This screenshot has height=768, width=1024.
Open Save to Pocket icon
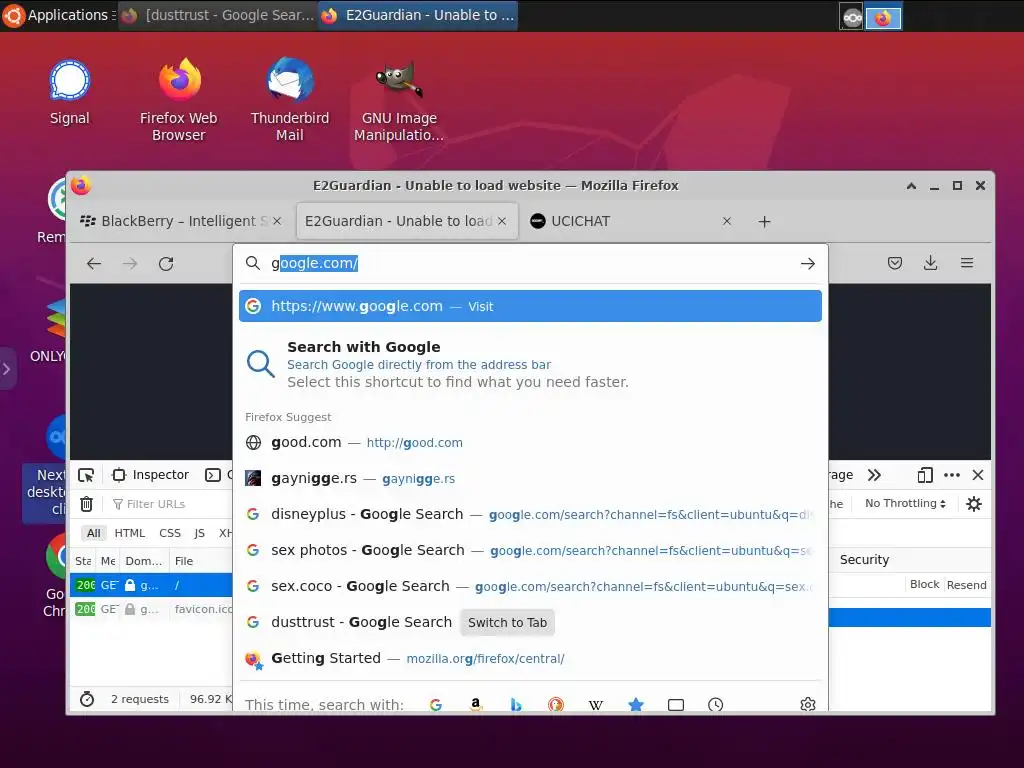click(x=895, y=263)
